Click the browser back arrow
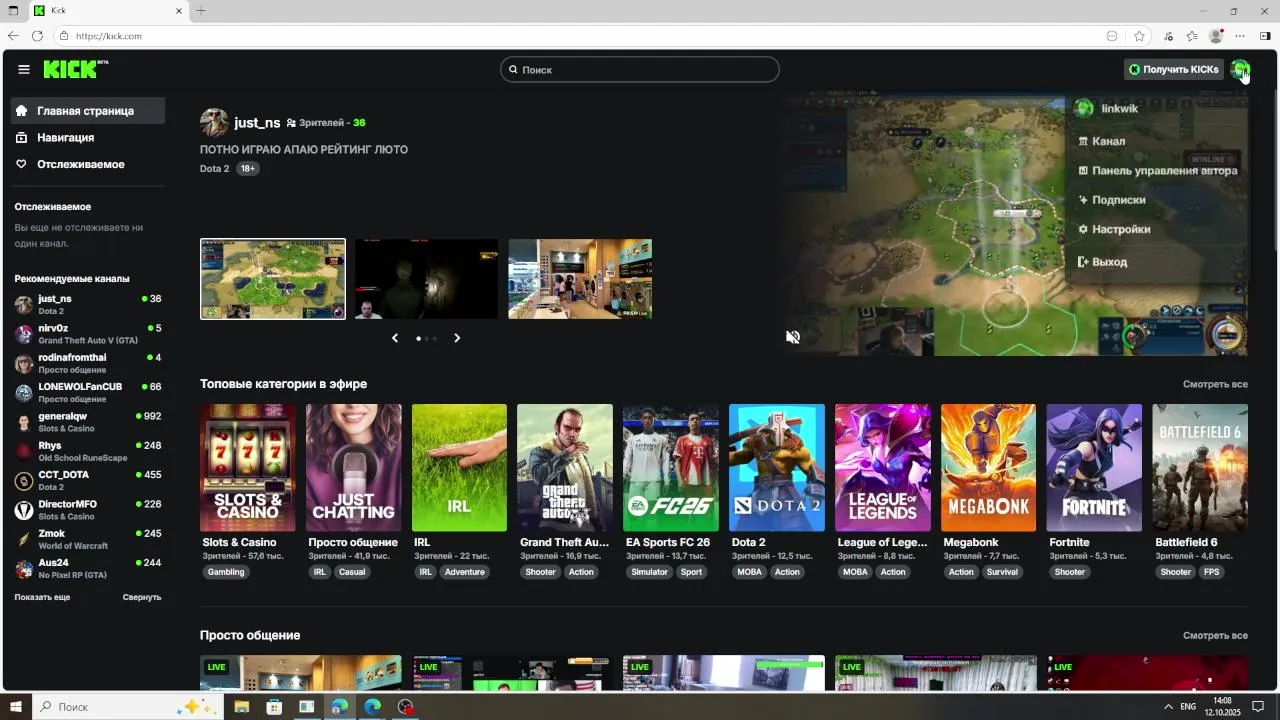 [x=13, y=36]
